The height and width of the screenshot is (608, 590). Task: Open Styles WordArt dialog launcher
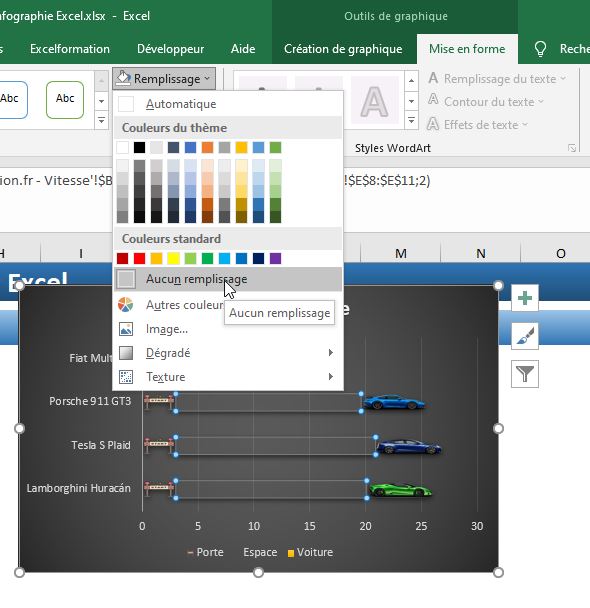[572, 148]
